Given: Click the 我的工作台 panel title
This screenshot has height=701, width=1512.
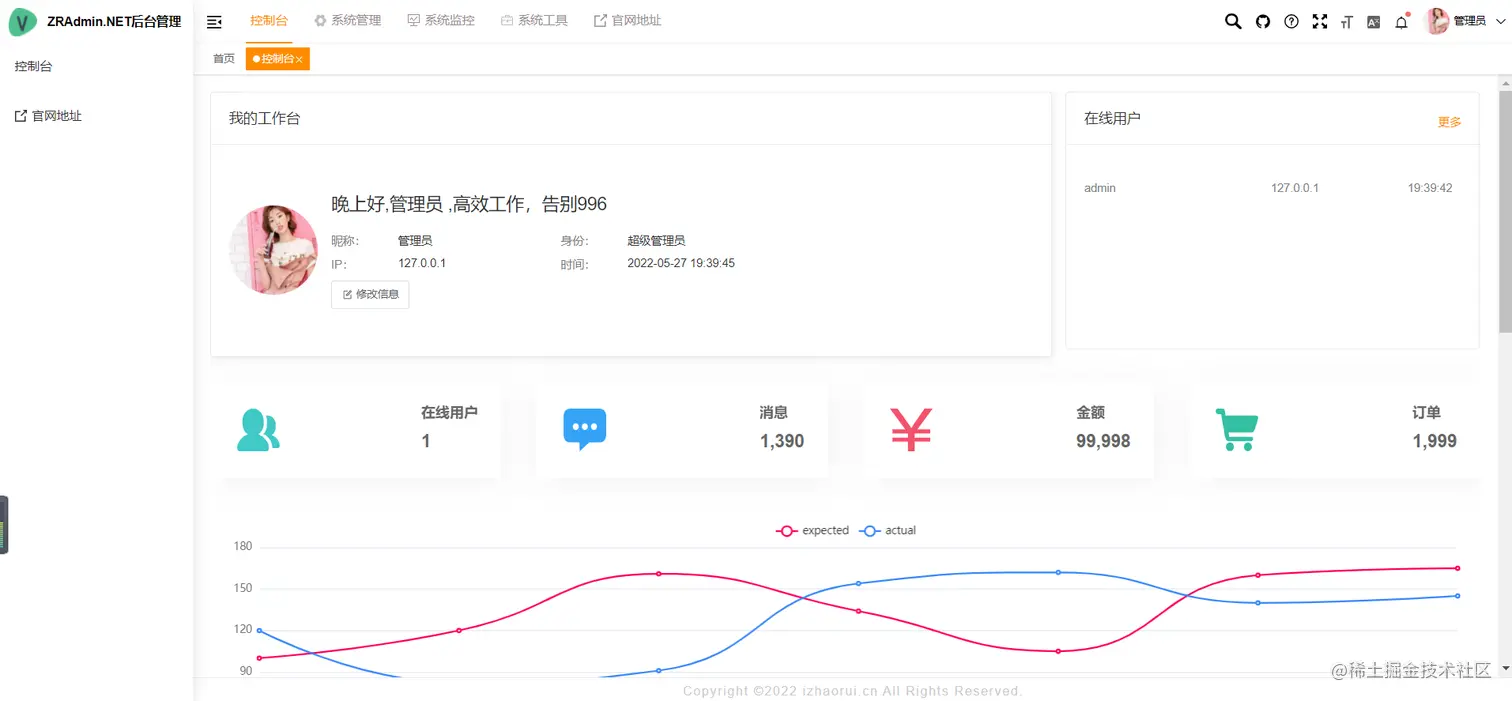Looking at the screenshot, I should [264, 118].
